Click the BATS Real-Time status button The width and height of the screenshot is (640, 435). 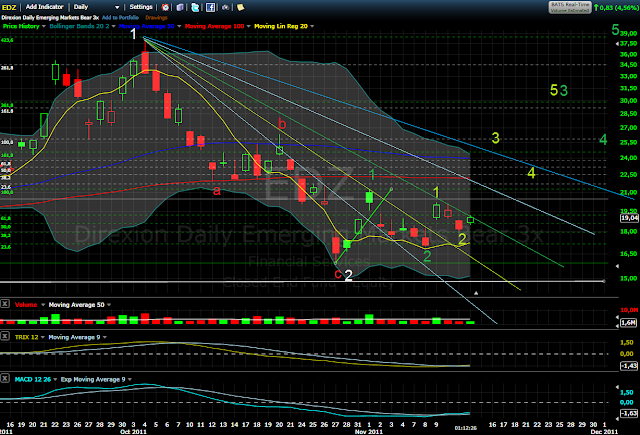570,7
